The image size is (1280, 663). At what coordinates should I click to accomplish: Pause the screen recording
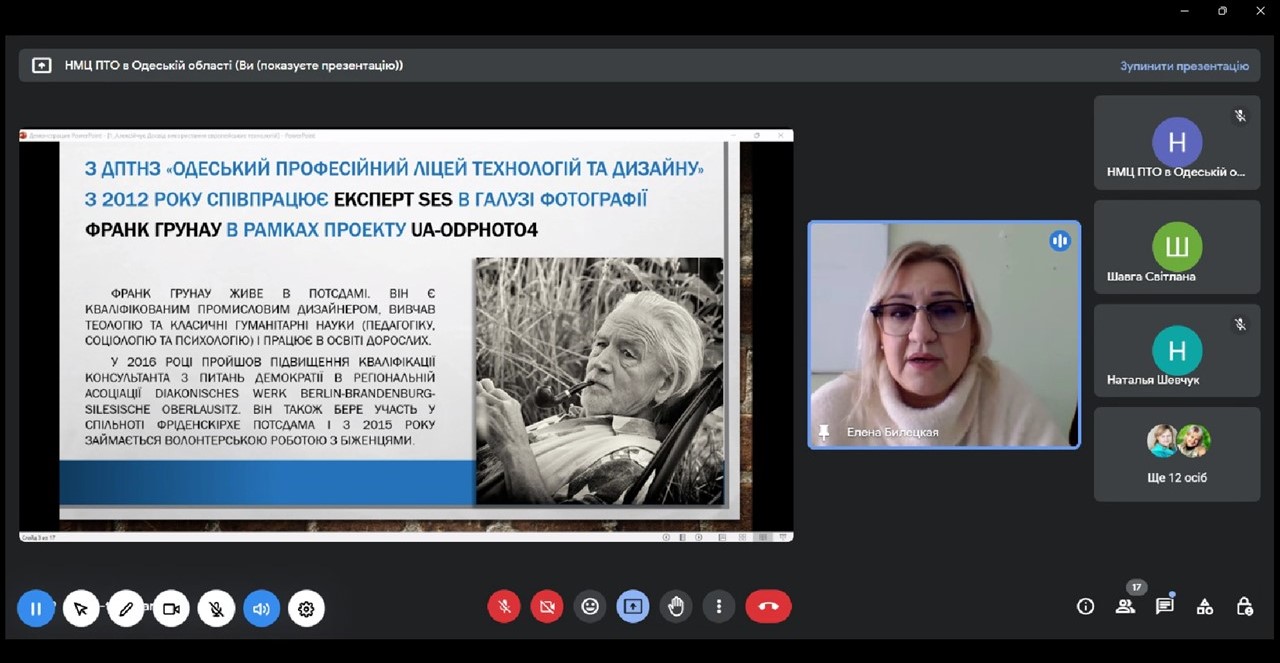(36, 608)
